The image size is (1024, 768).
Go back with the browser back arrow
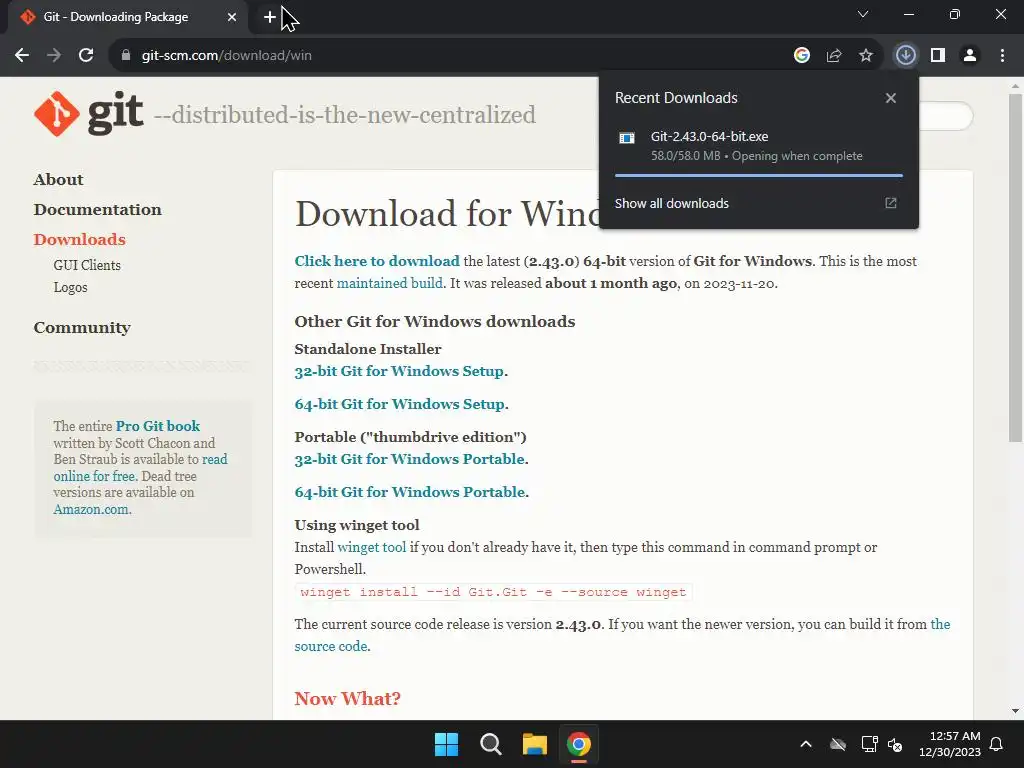click(22, 56)
